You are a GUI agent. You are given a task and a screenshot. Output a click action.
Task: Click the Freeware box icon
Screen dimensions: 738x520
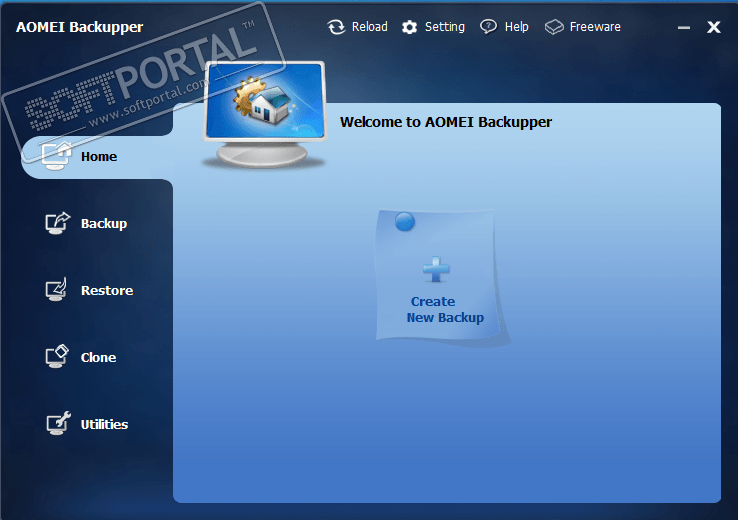tap(554, 27)
